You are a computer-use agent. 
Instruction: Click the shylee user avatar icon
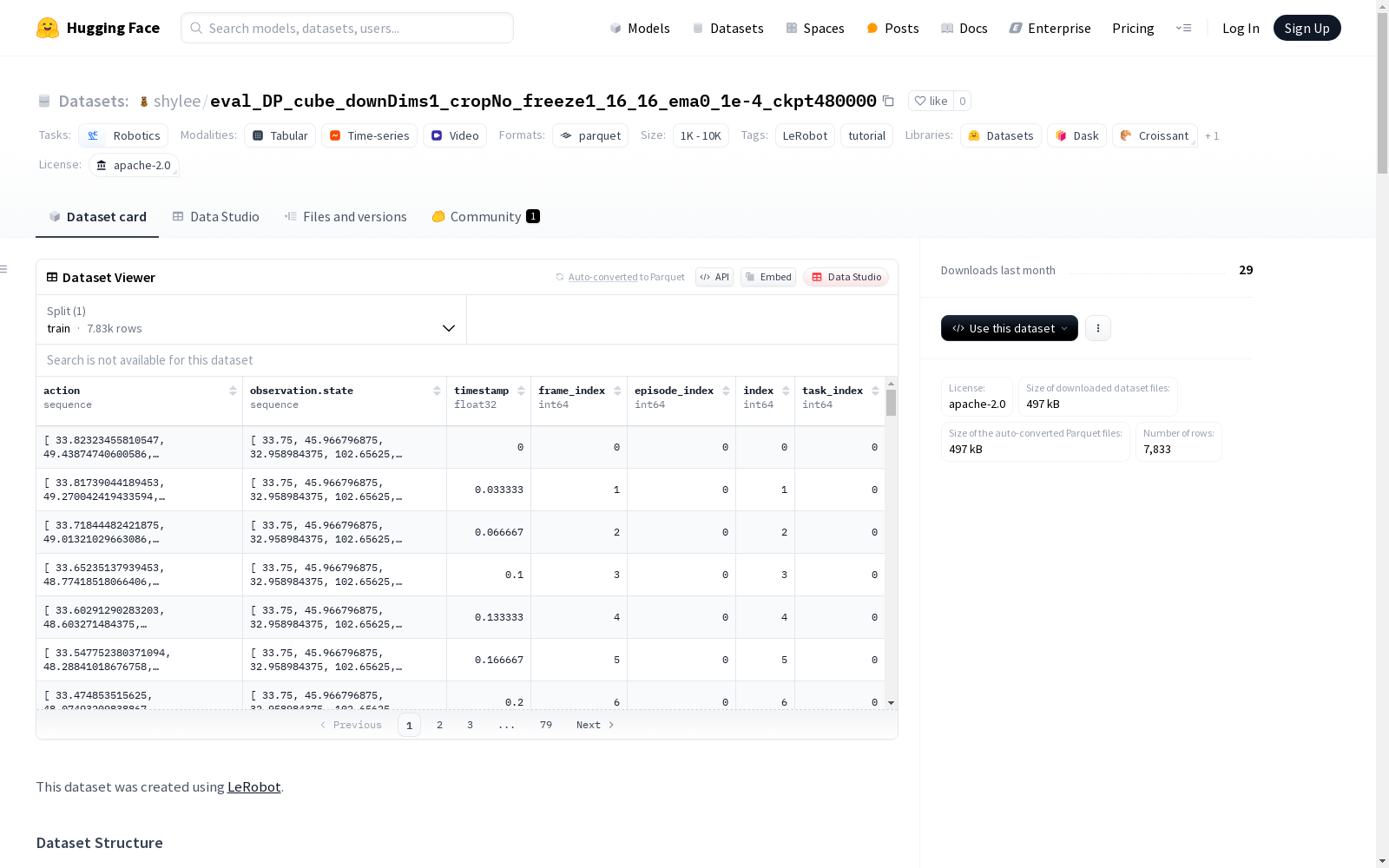(x=144, y=102)
